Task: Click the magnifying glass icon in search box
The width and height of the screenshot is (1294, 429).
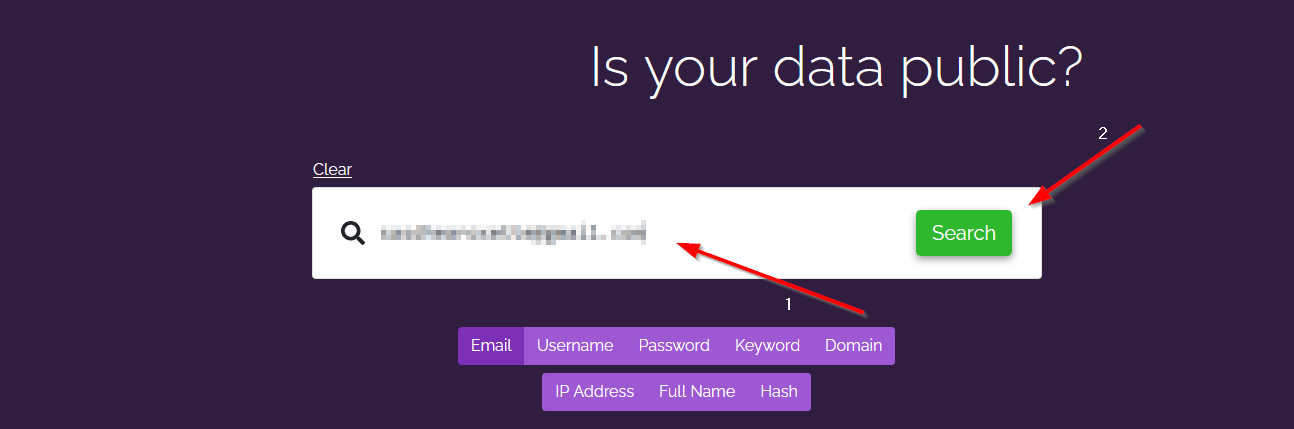Action: tap(353, 234)
